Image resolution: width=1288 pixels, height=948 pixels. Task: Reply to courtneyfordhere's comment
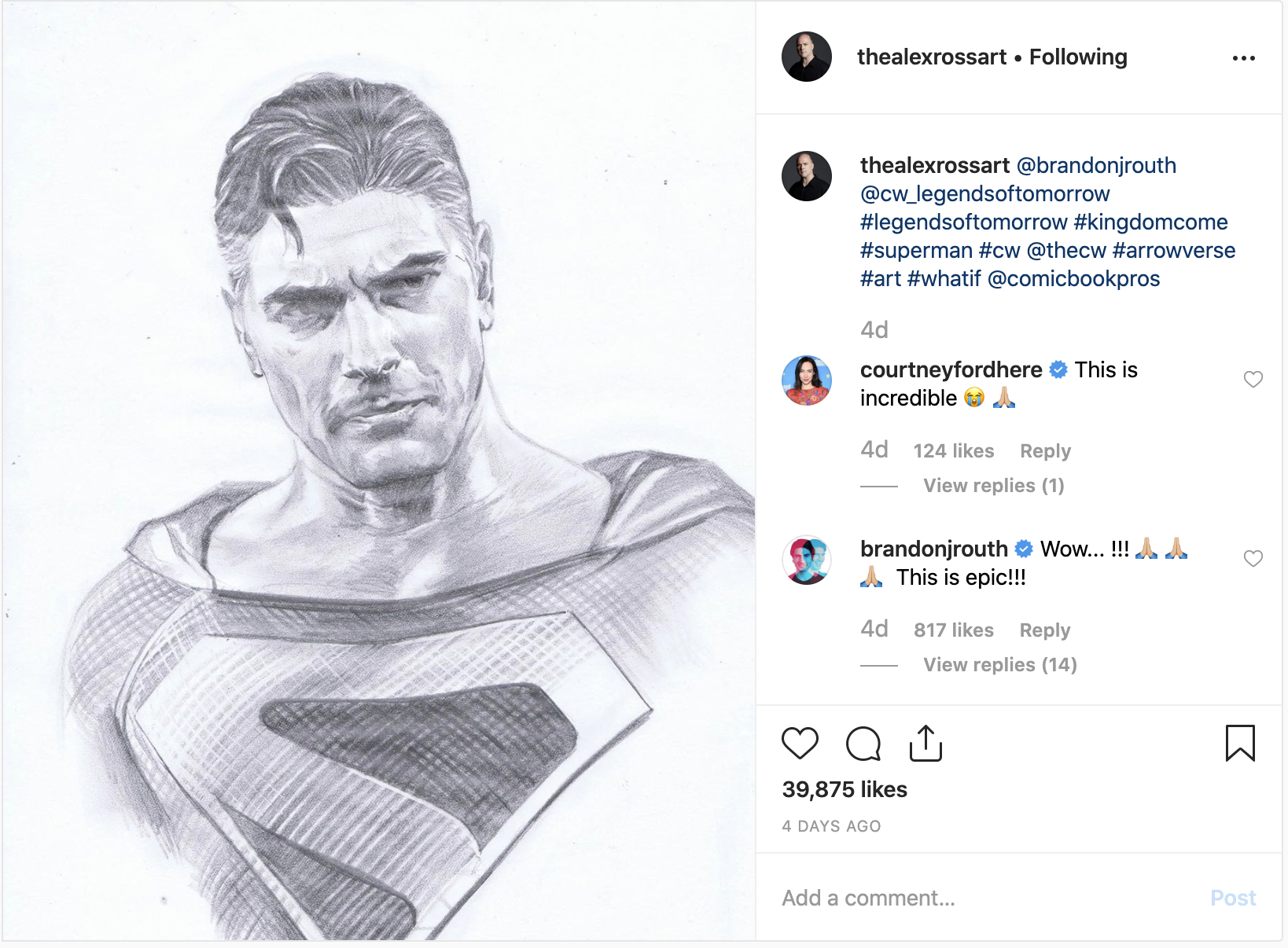click(1045, 451)
